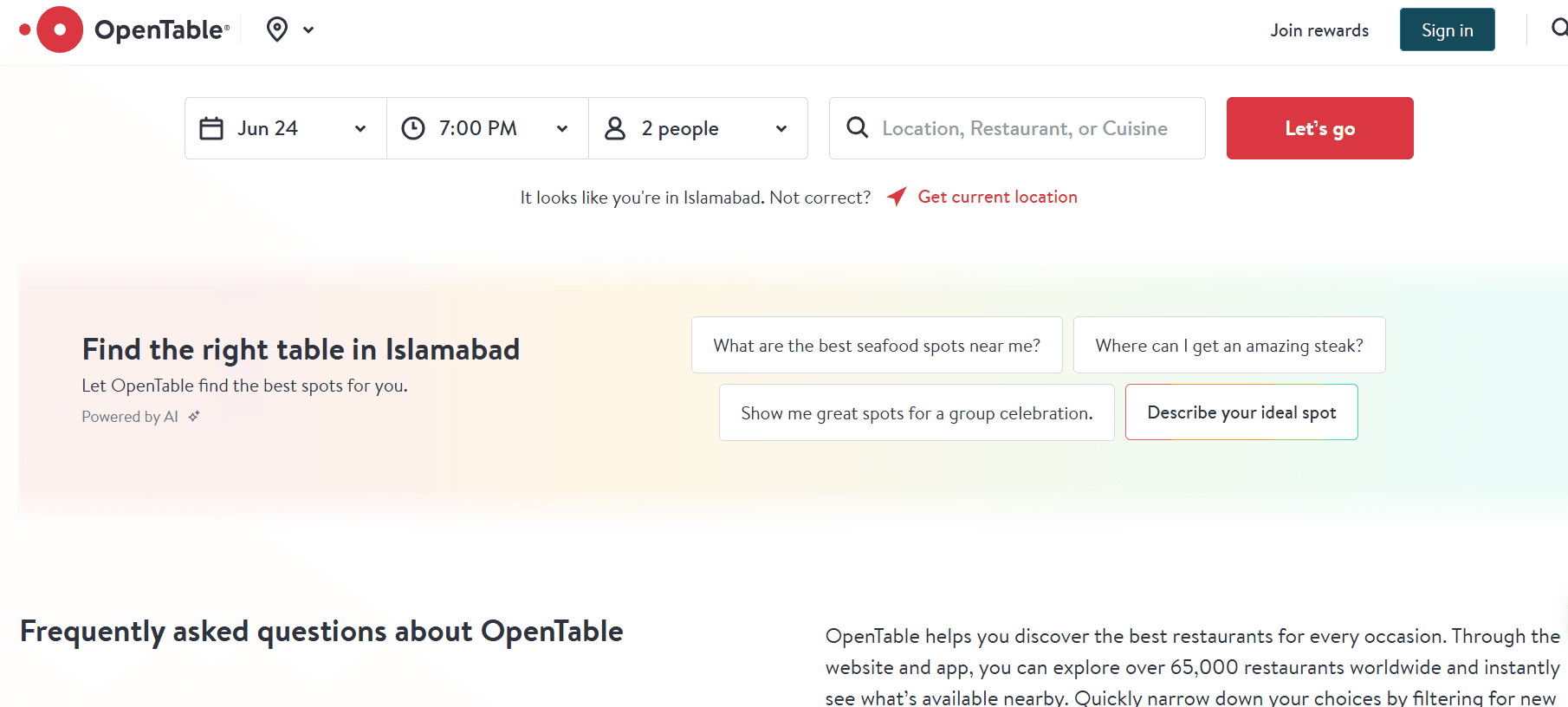Expand the 7:00 PM time dropdown

click(x=488, y=128)
